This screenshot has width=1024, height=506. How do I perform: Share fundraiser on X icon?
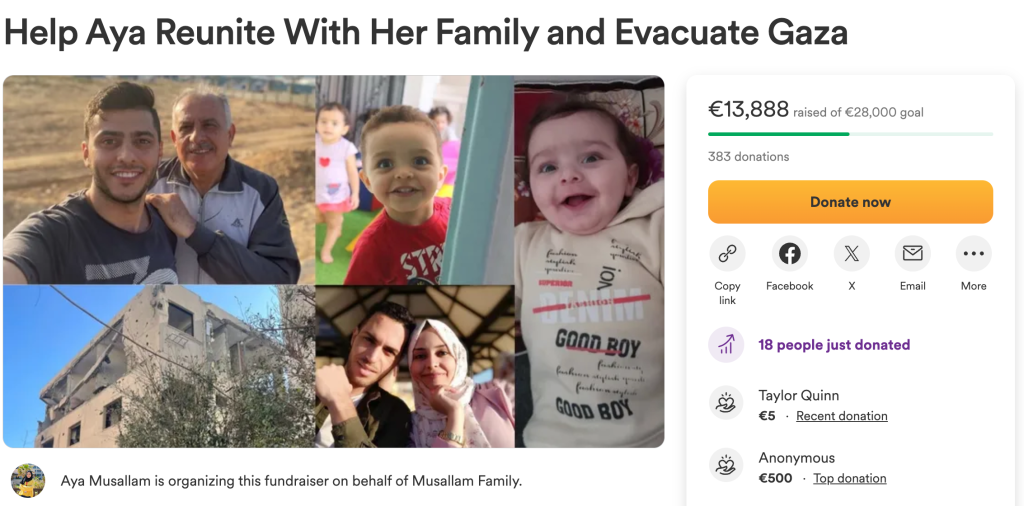tap(851, 254)
